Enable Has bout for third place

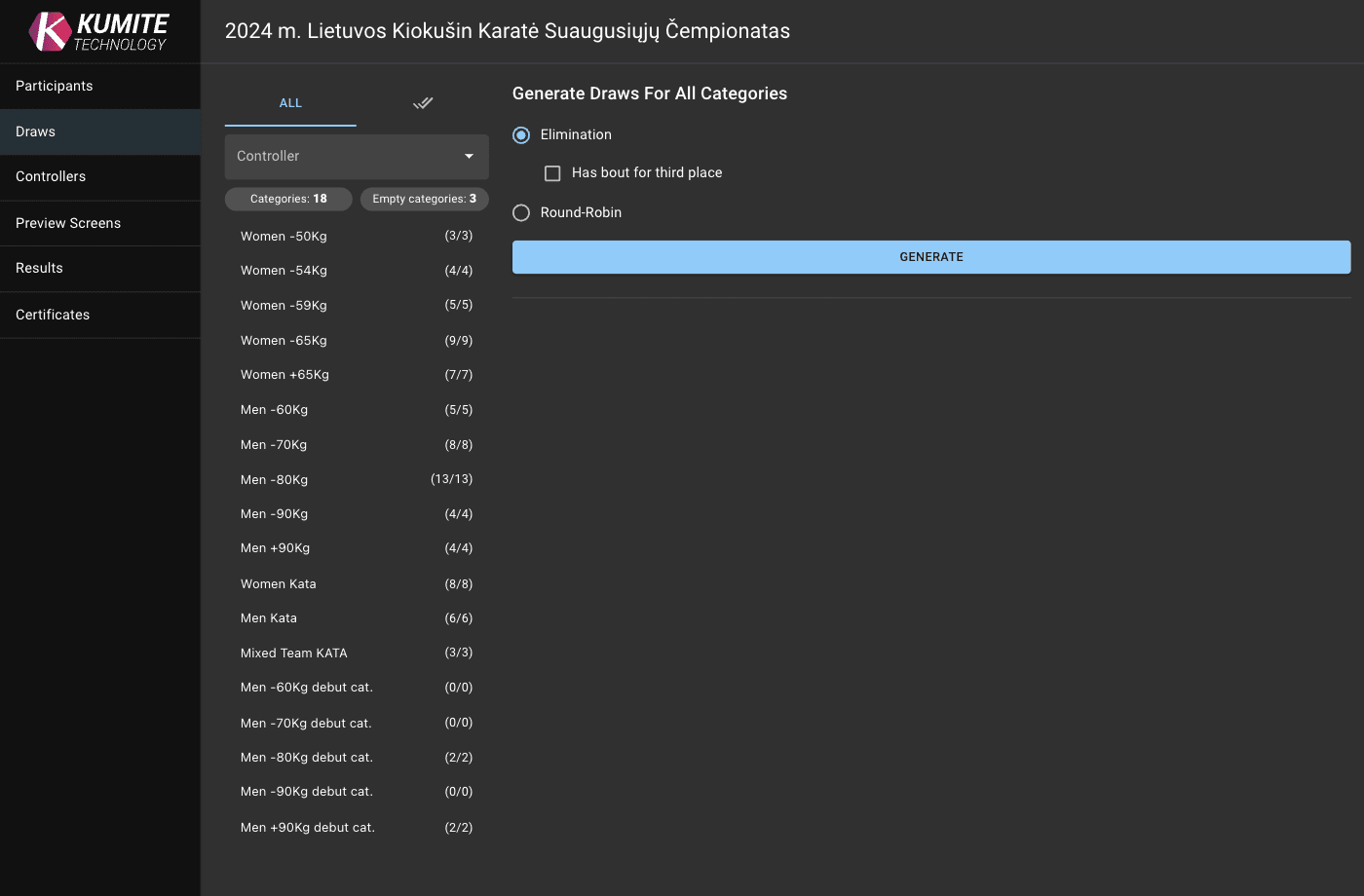tap(552, 173)
